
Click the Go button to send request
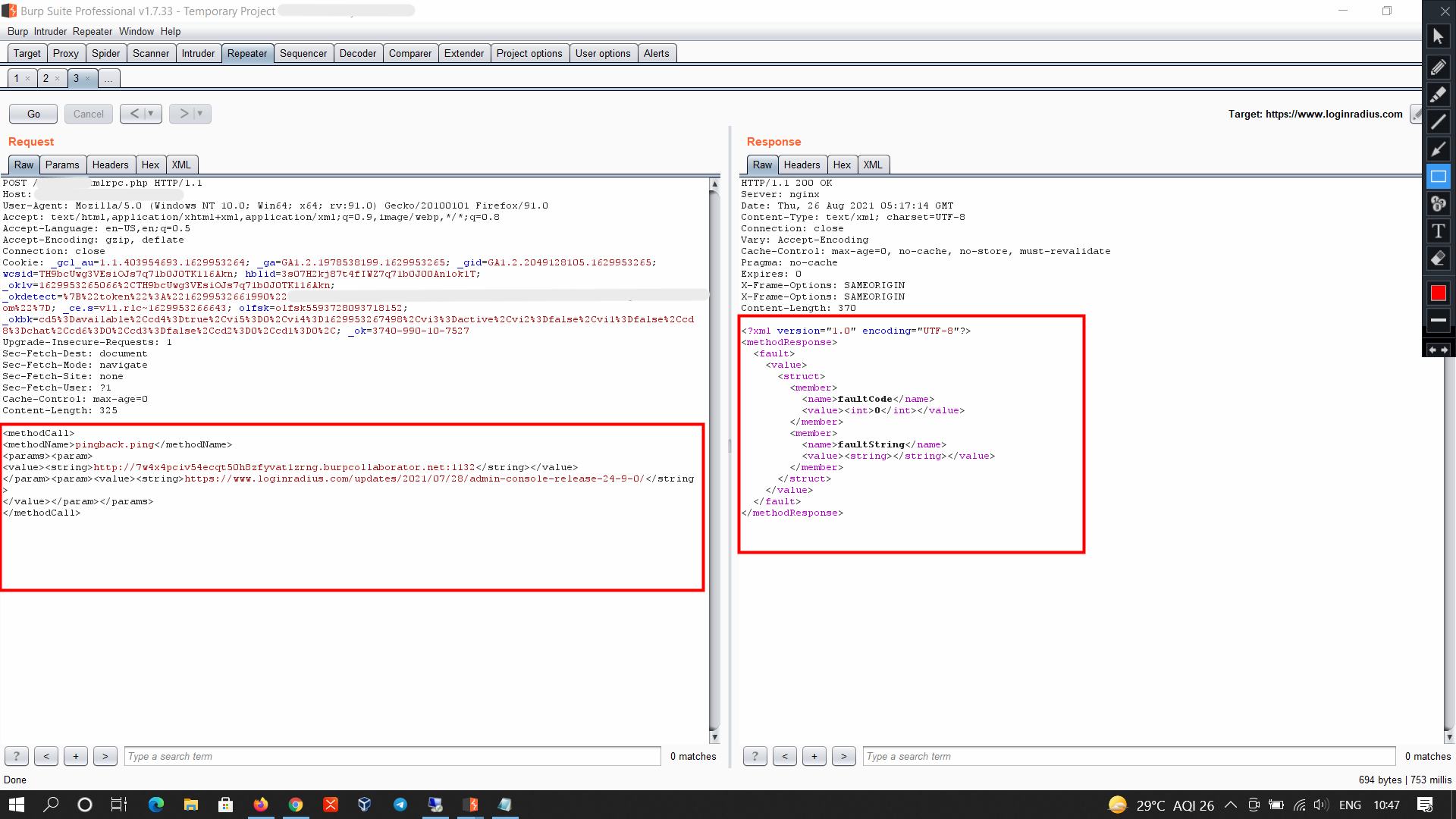tap(33, 114)
